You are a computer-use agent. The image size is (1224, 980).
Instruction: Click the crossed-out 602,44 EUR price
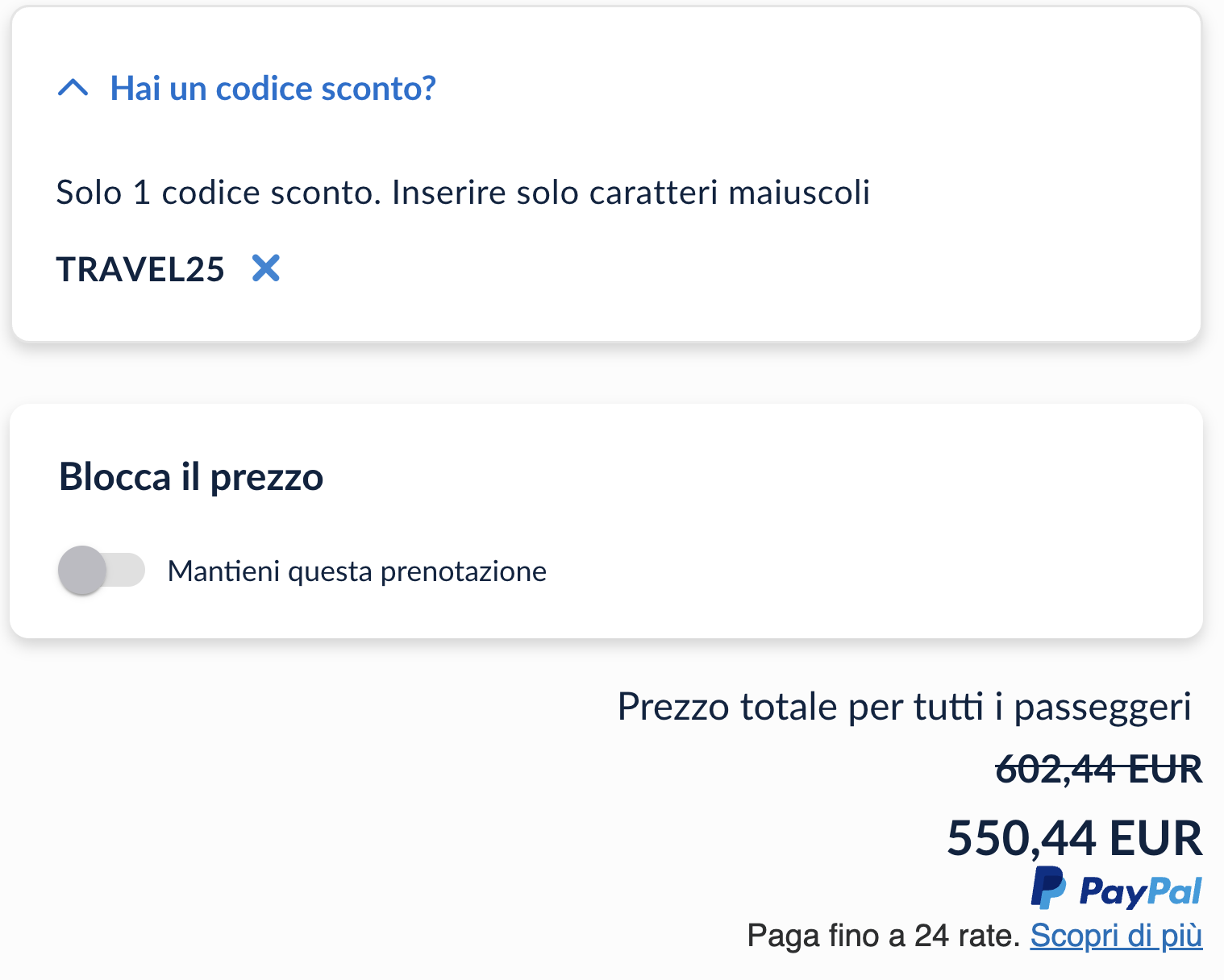(1098, 770)
